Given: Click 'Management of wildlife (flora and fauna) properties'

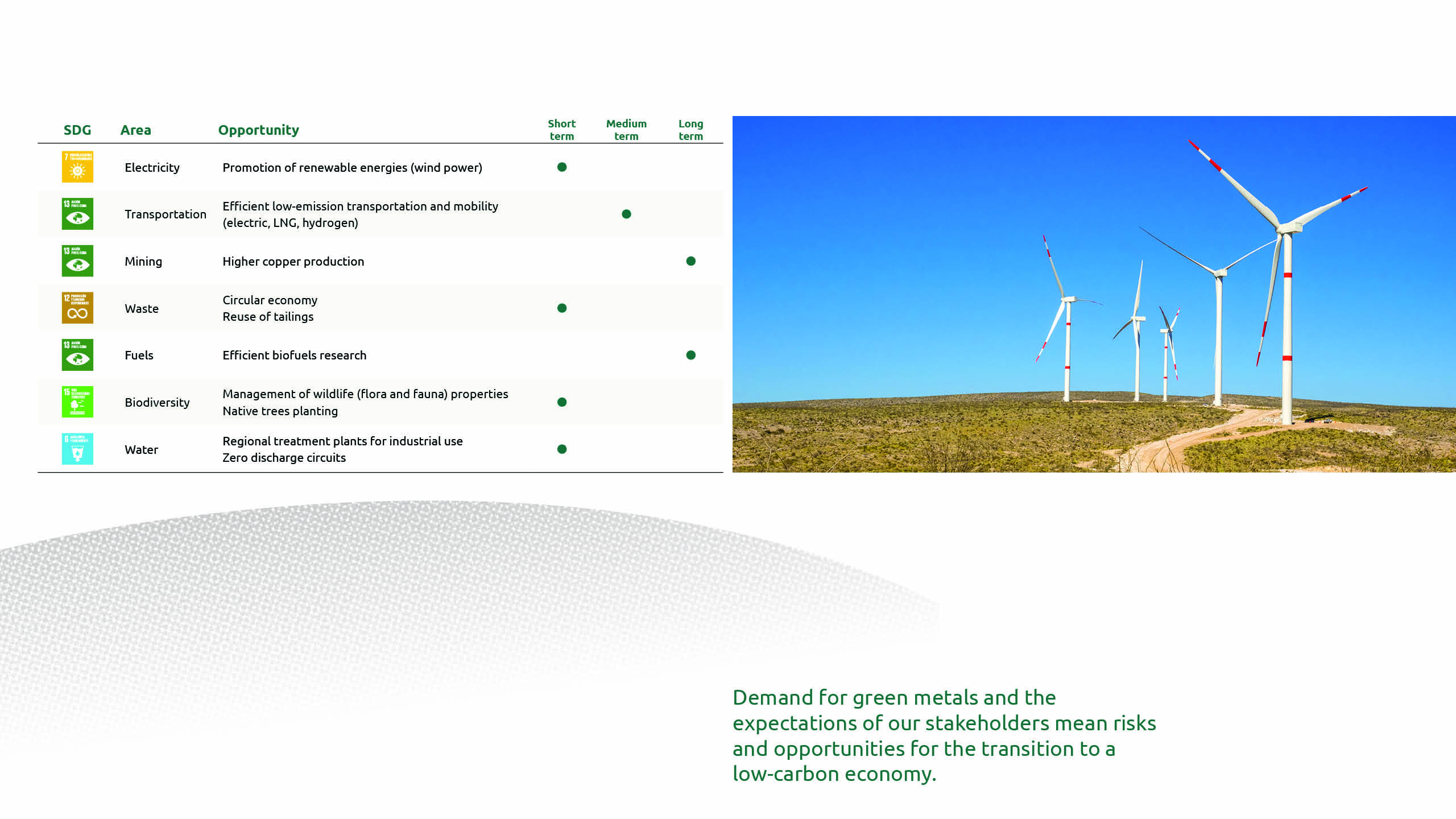Looking at the screenshot, I should pos(365,394).
